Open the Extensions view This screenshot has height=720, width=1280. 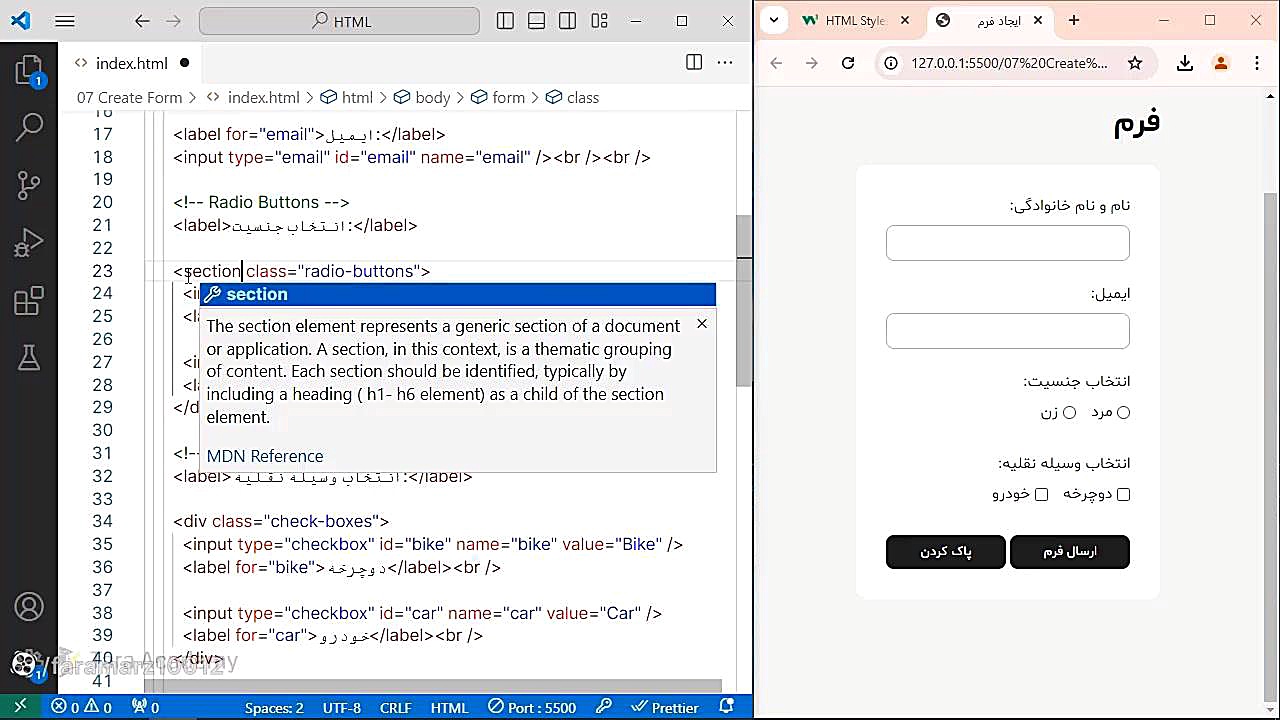click(x=29, y=300)
